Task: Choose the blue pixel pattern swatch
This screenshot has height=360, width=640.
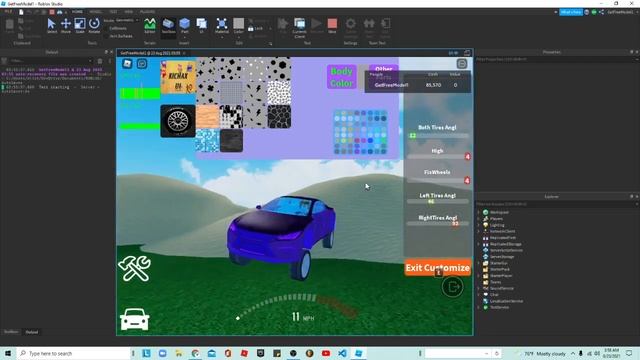Action: coord(207,140)
